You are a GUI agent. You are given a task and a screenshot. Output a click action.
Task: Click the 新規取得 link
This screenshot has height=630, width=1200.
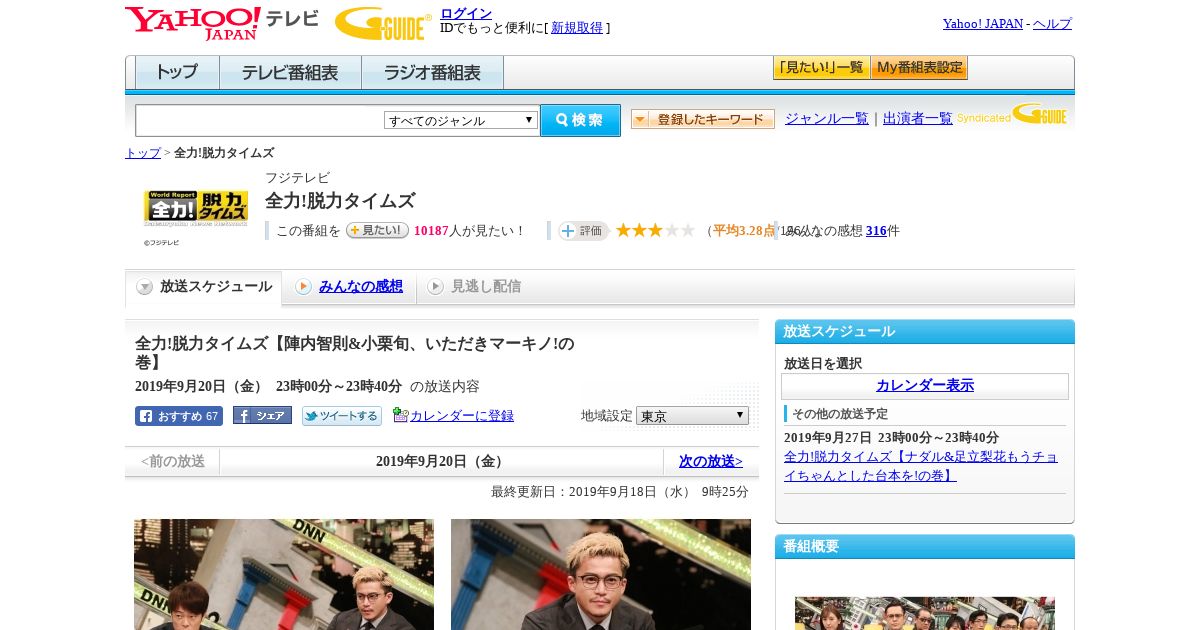point(577,28)
